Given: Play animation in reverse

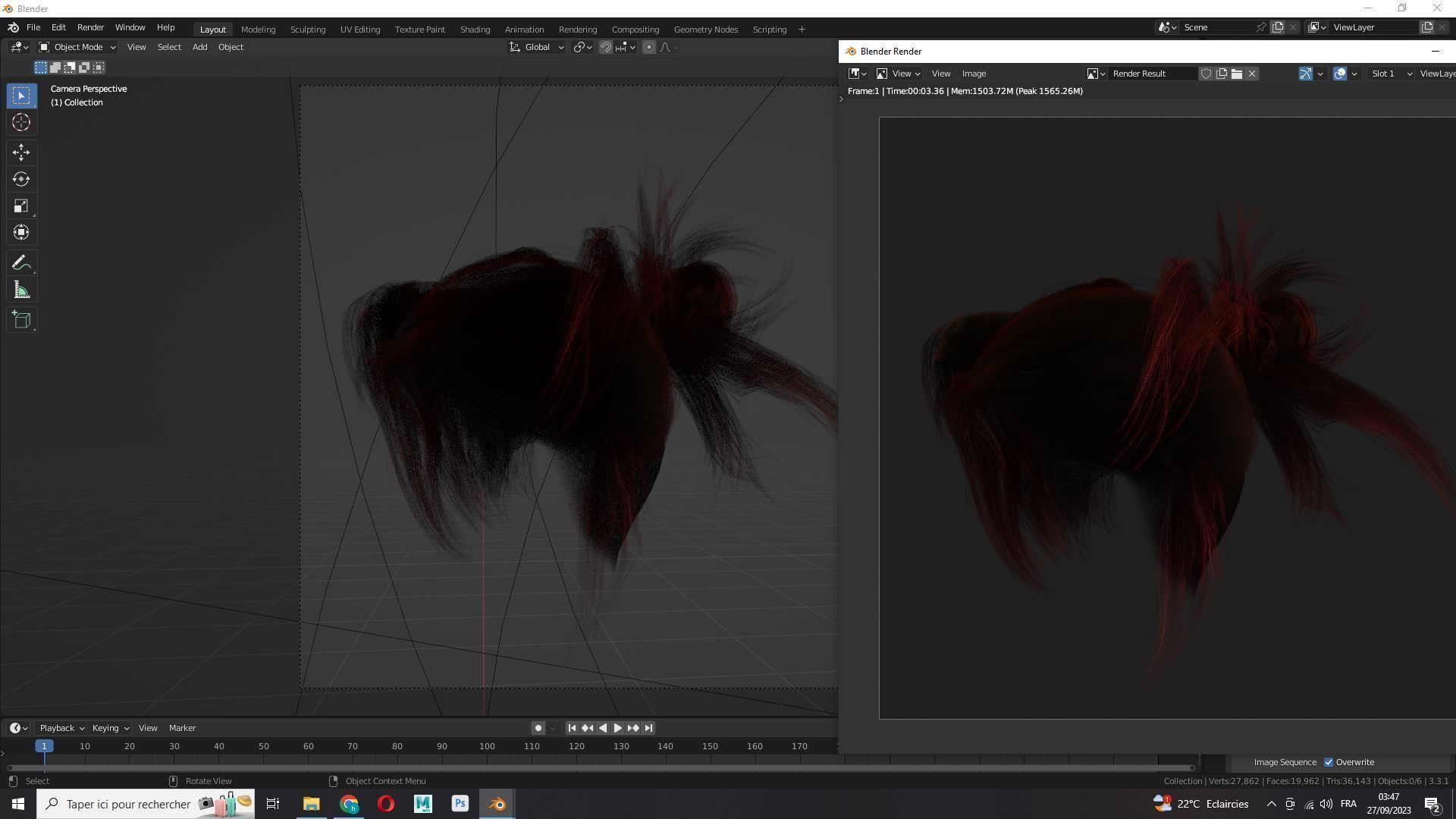Looking at the screenshot, I should pyautogui.click(x=603, y=728).
